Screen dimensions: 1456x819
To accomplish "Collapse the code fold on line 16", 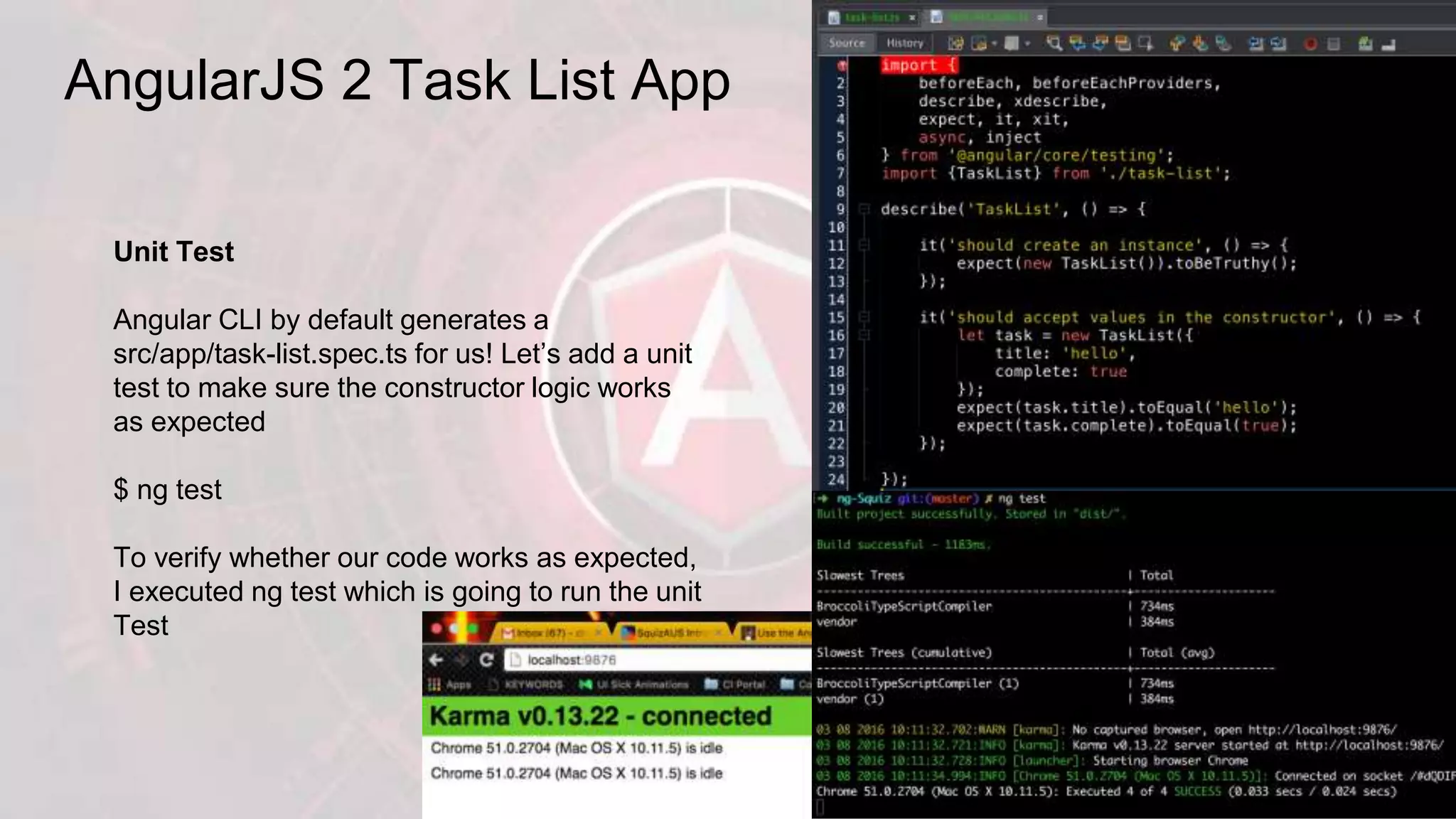I will click(864, 335).
